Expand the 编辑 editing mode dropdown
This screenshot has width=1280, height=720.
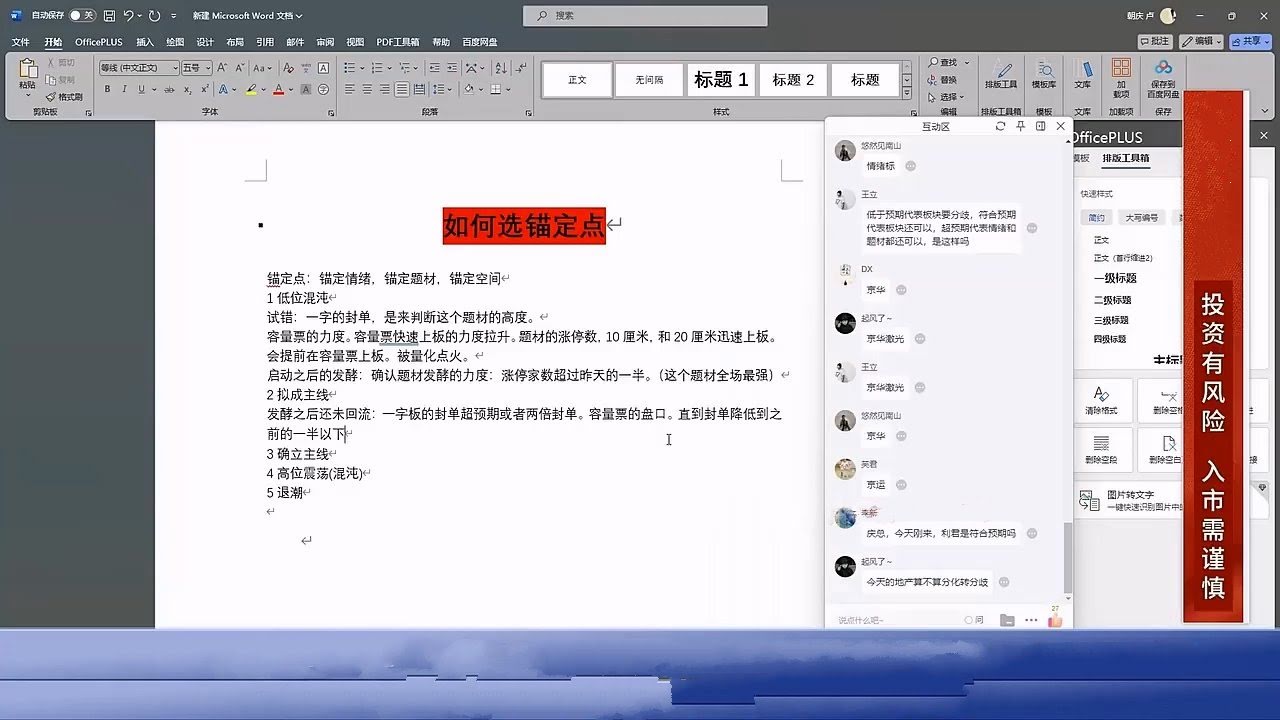pos(1201,42)
